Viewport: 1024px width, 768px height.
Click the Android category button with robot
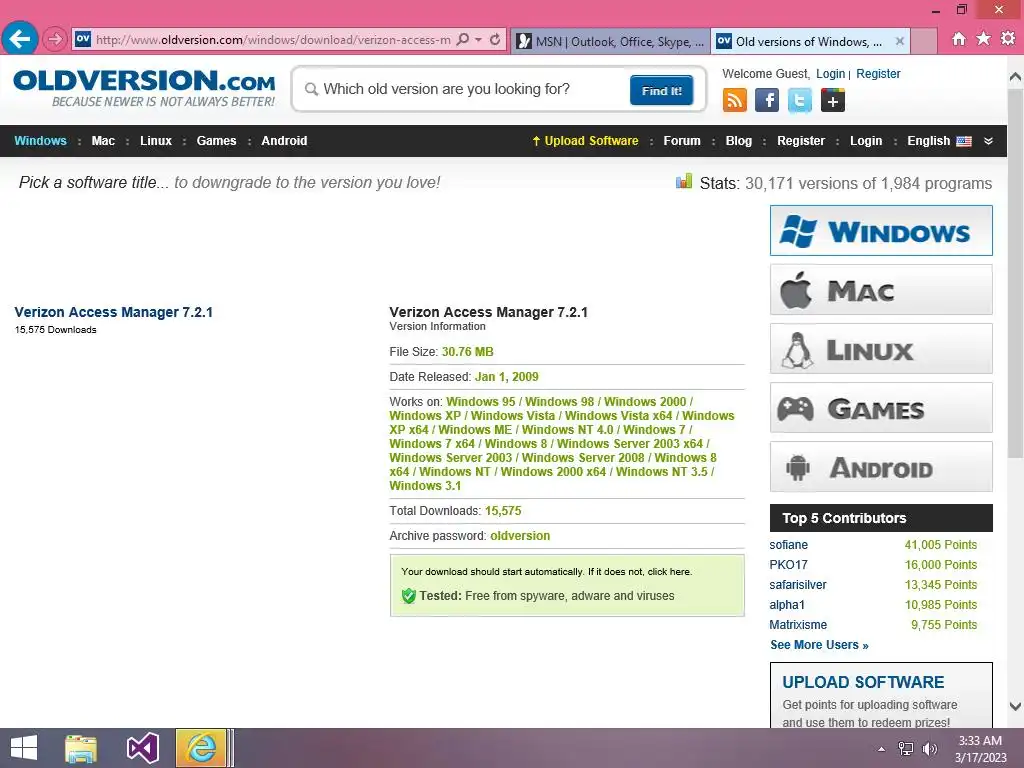881,466
